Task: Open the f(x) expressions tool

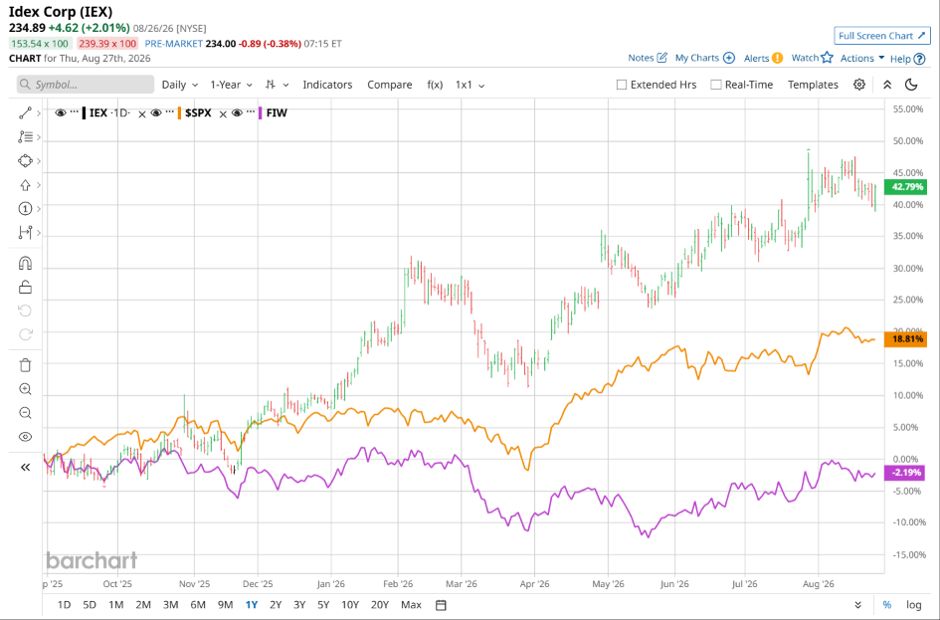Action: 435,85
